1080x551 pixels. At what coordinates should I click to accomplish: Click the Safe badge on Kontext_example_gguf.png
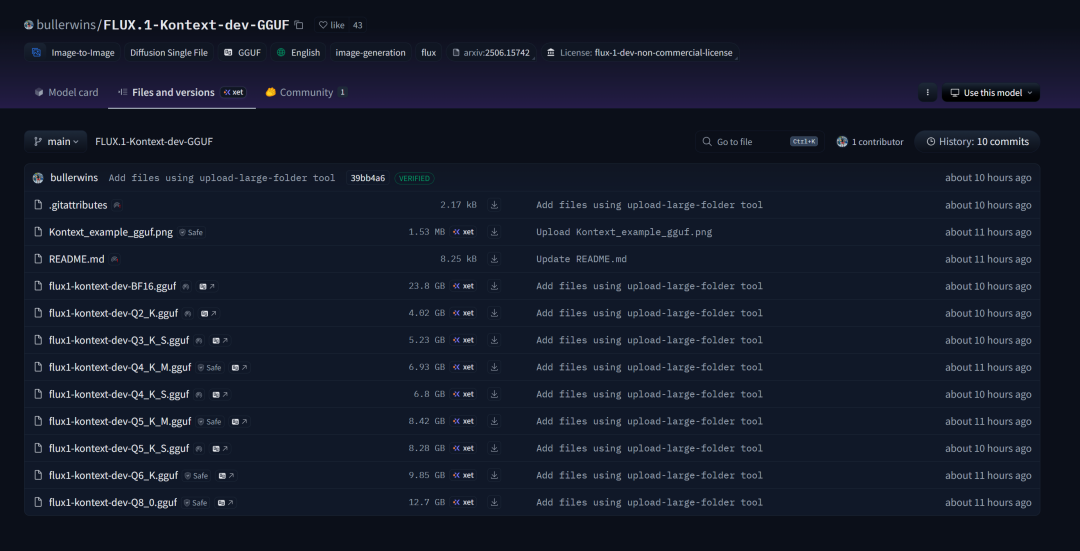[191, 233]
